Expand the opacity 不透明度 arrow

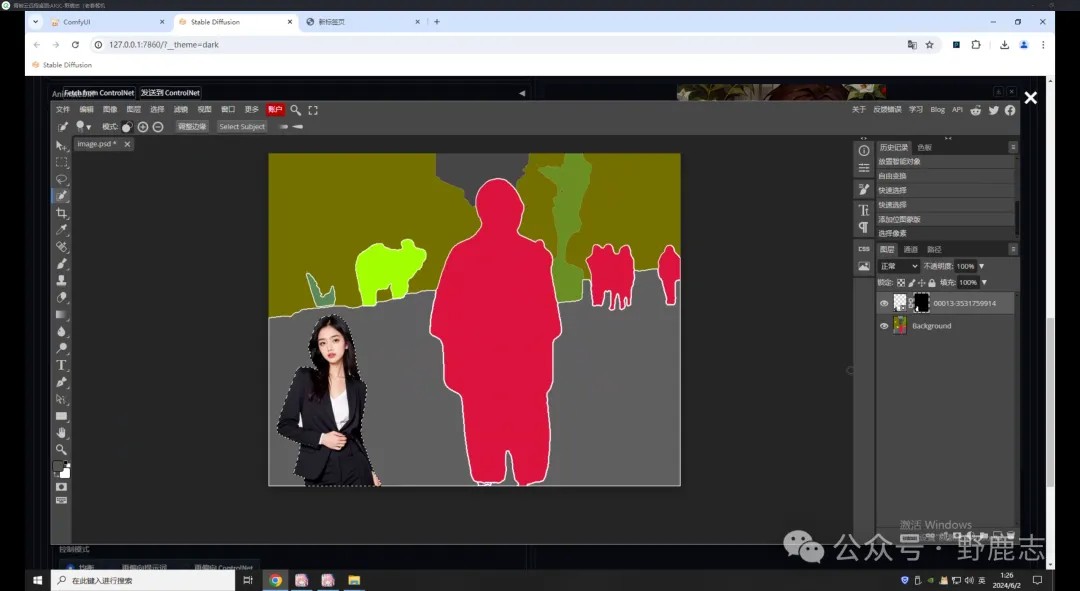click(x=982, y=266)
